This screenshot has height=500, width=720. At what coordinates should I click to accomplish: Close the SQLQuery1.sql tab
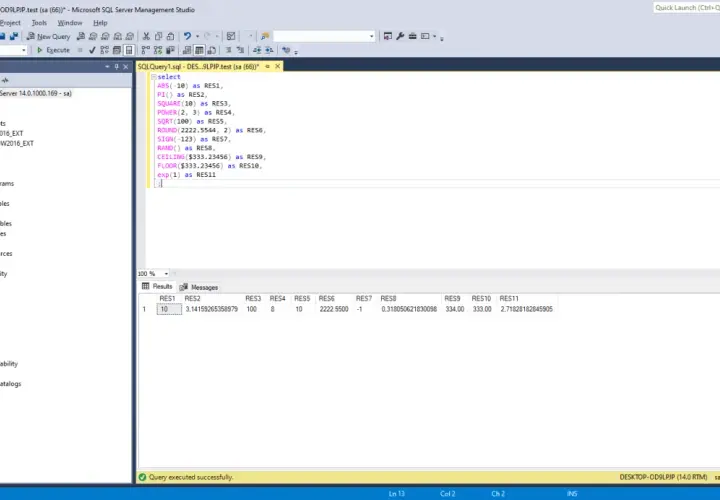pyautogui.click(x=277, y=67)
